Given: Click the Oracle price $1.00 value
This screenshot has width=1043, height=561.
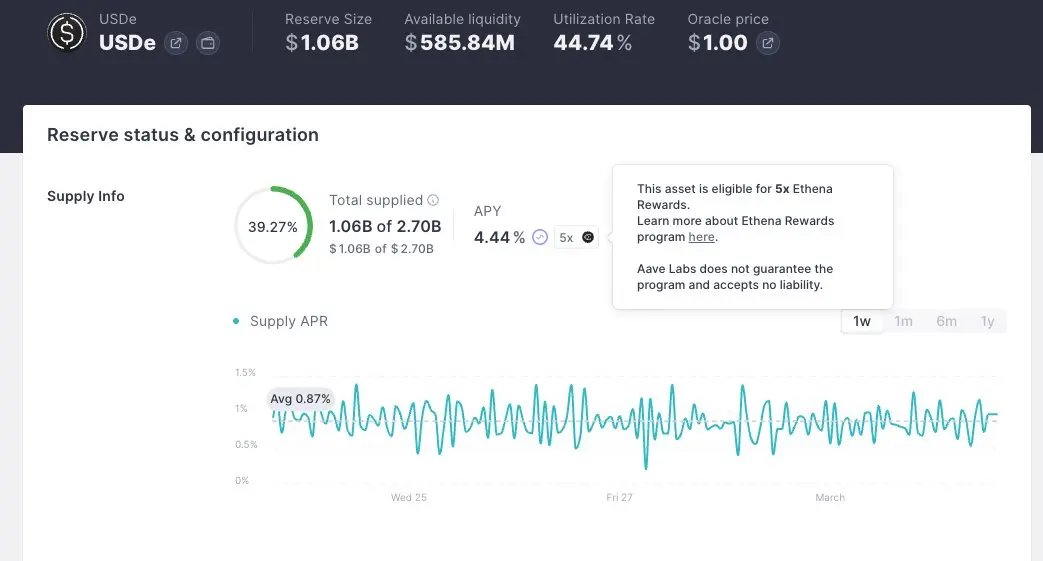Looking at the screenshot, I should pyautogui.click(x=718, y=43).
